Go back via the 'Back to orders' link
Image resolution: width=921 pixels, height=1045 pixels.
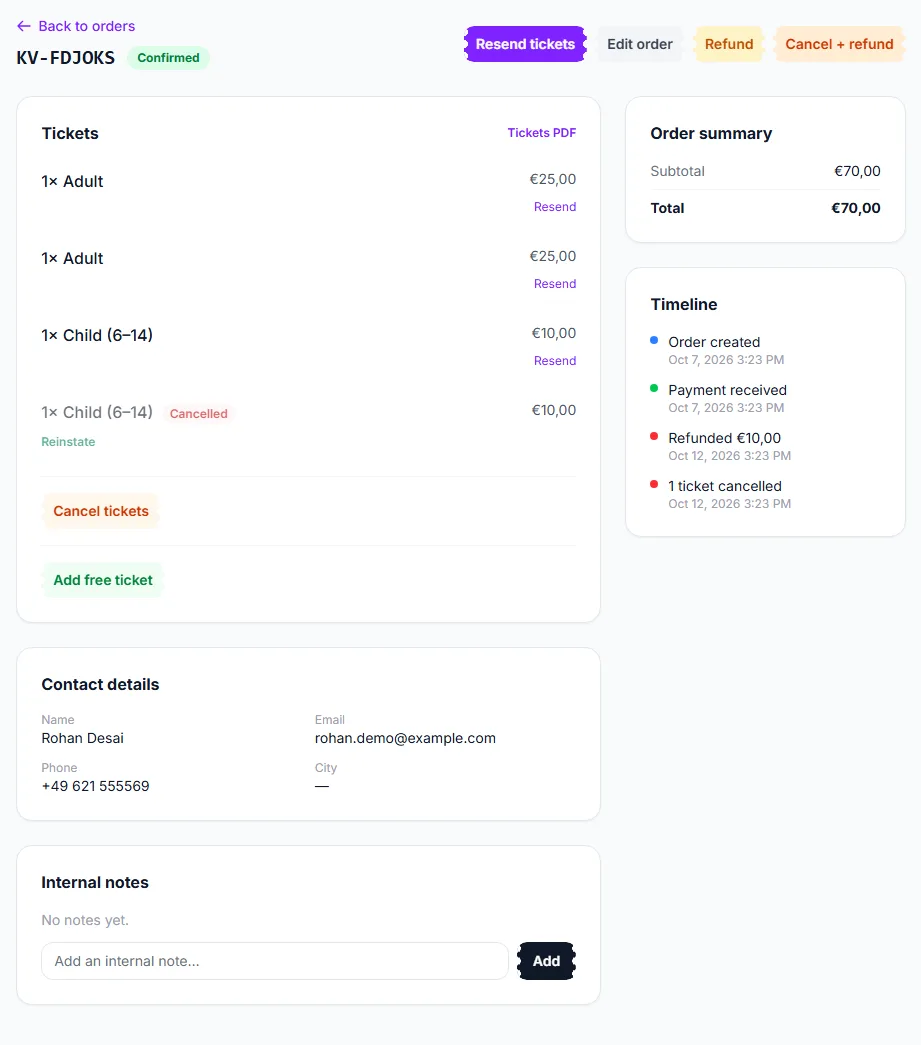[x=76, y=26]
